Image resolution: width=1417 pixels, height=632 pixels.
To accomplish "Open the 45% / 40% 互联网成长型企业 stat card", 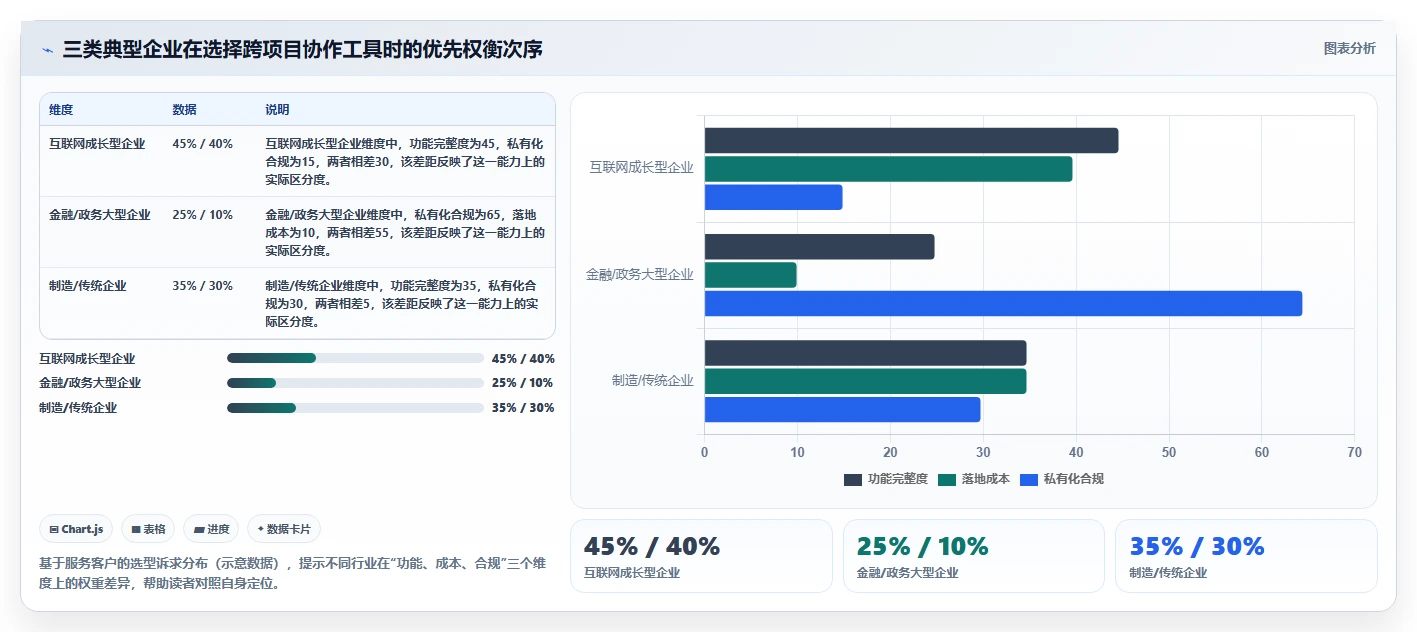I will (x=701, y=556).
